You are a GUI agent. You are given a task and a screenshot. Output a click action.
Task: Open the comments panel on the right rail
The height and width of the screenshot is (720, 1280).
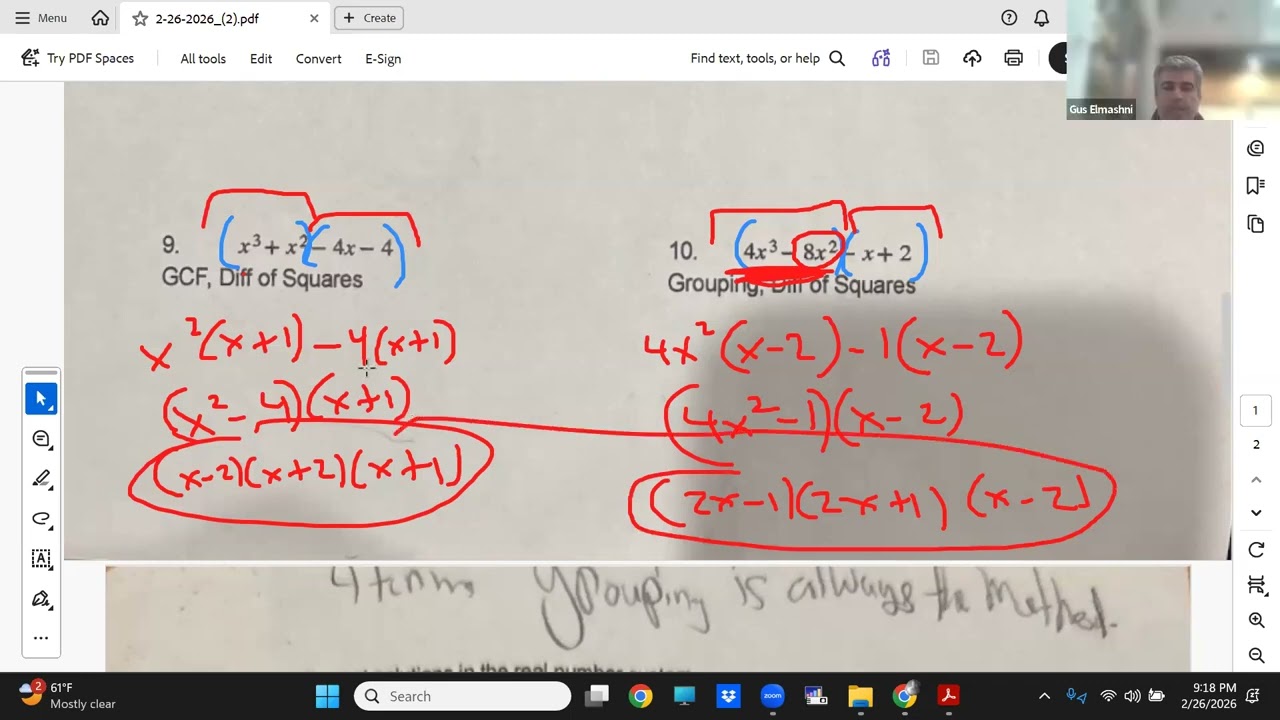[x=1256, y=148]
